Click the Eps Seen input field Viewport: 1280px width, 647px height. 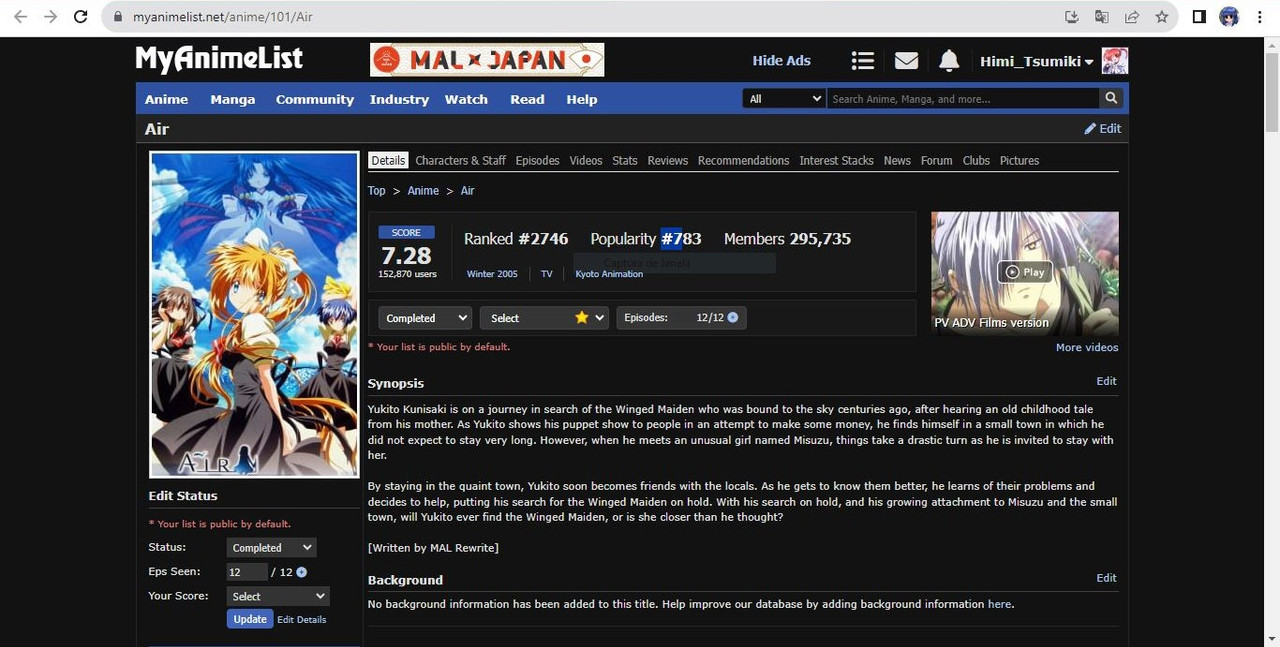(x=247, y=572)
